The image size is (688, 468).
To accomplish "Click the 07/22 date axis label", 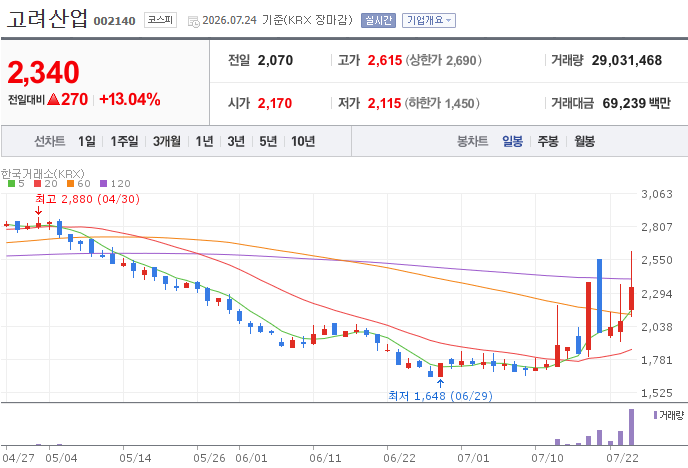I will click(x=622, y=458).
